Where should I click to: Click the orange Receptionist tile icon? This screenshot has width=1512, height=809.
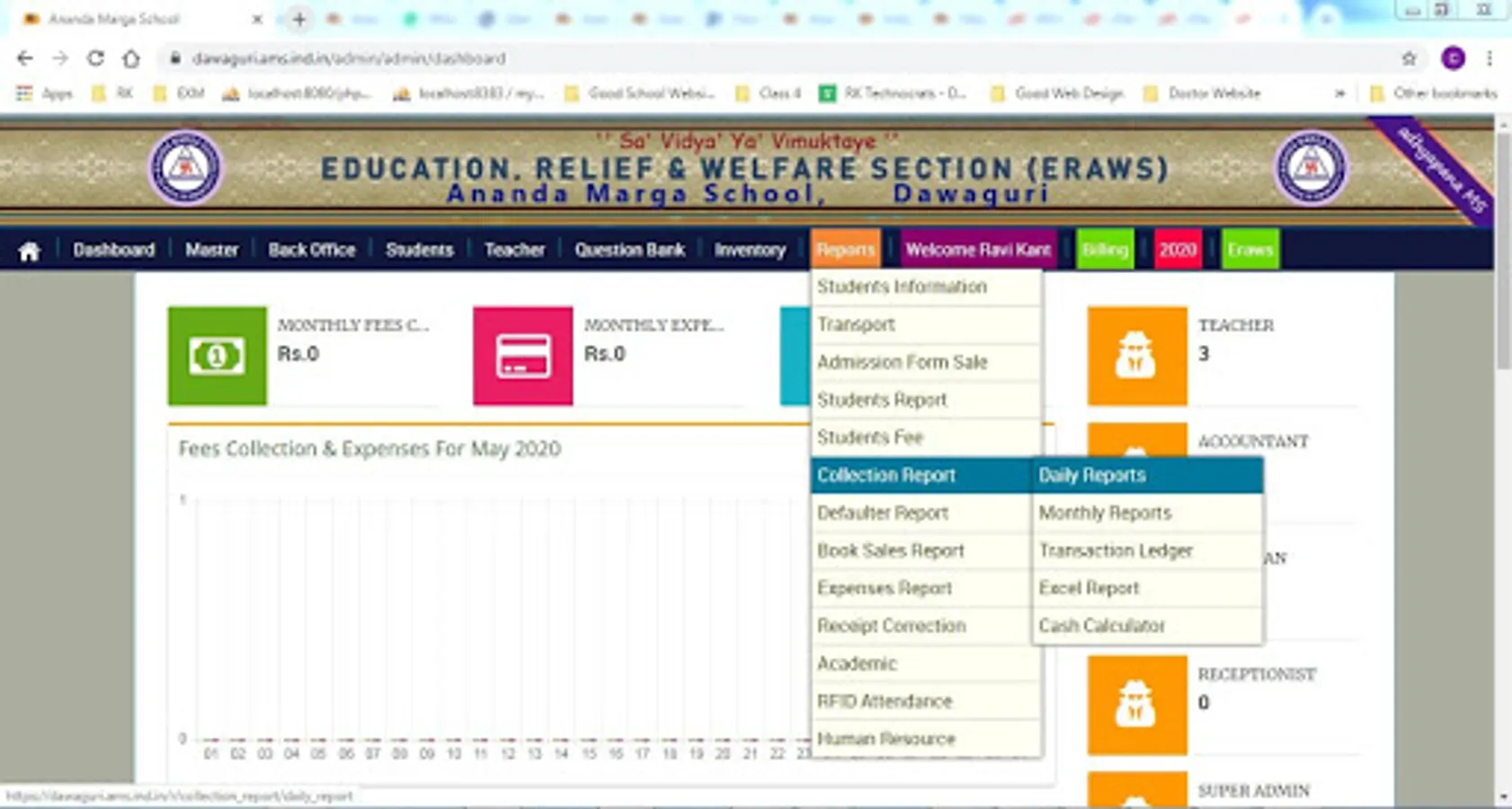1136,705
